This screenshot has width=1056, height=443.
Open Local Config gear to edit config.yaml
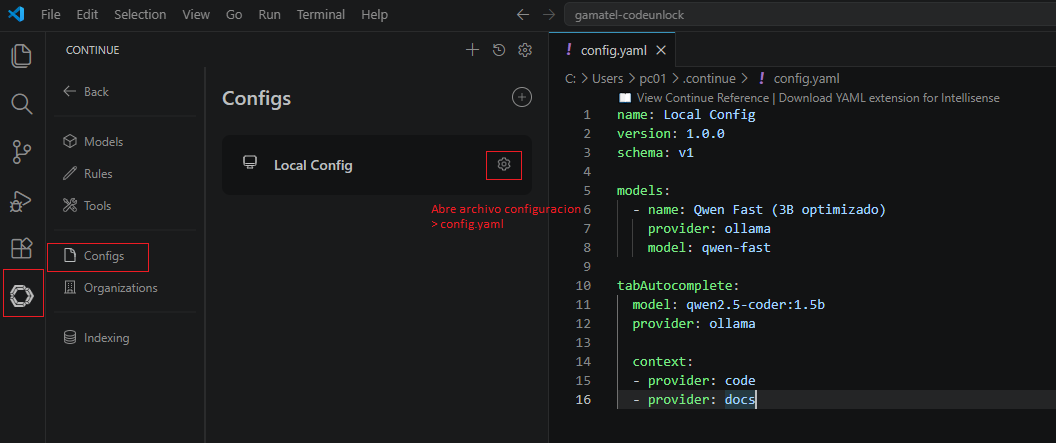coord(504,164)
